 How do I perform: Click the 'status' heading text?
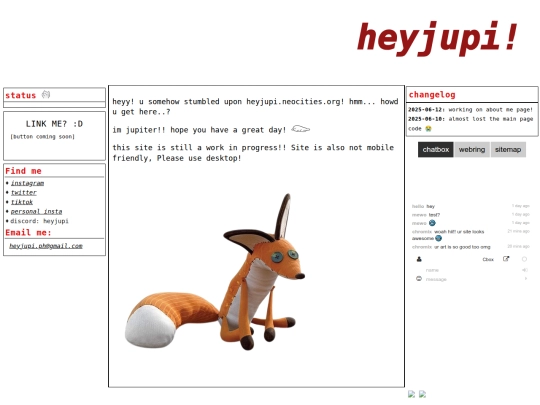click(x=21, y=95)
